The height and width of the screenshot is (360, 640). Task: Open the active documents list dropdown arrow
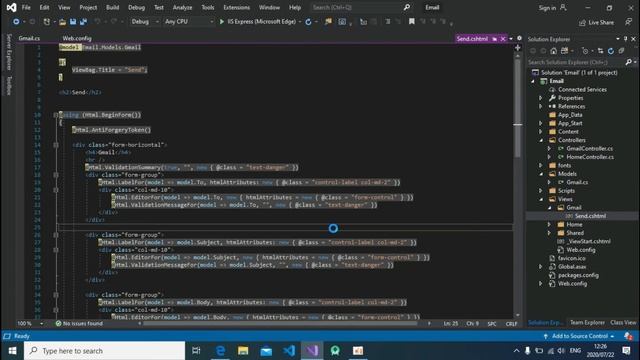coord(511,39)
